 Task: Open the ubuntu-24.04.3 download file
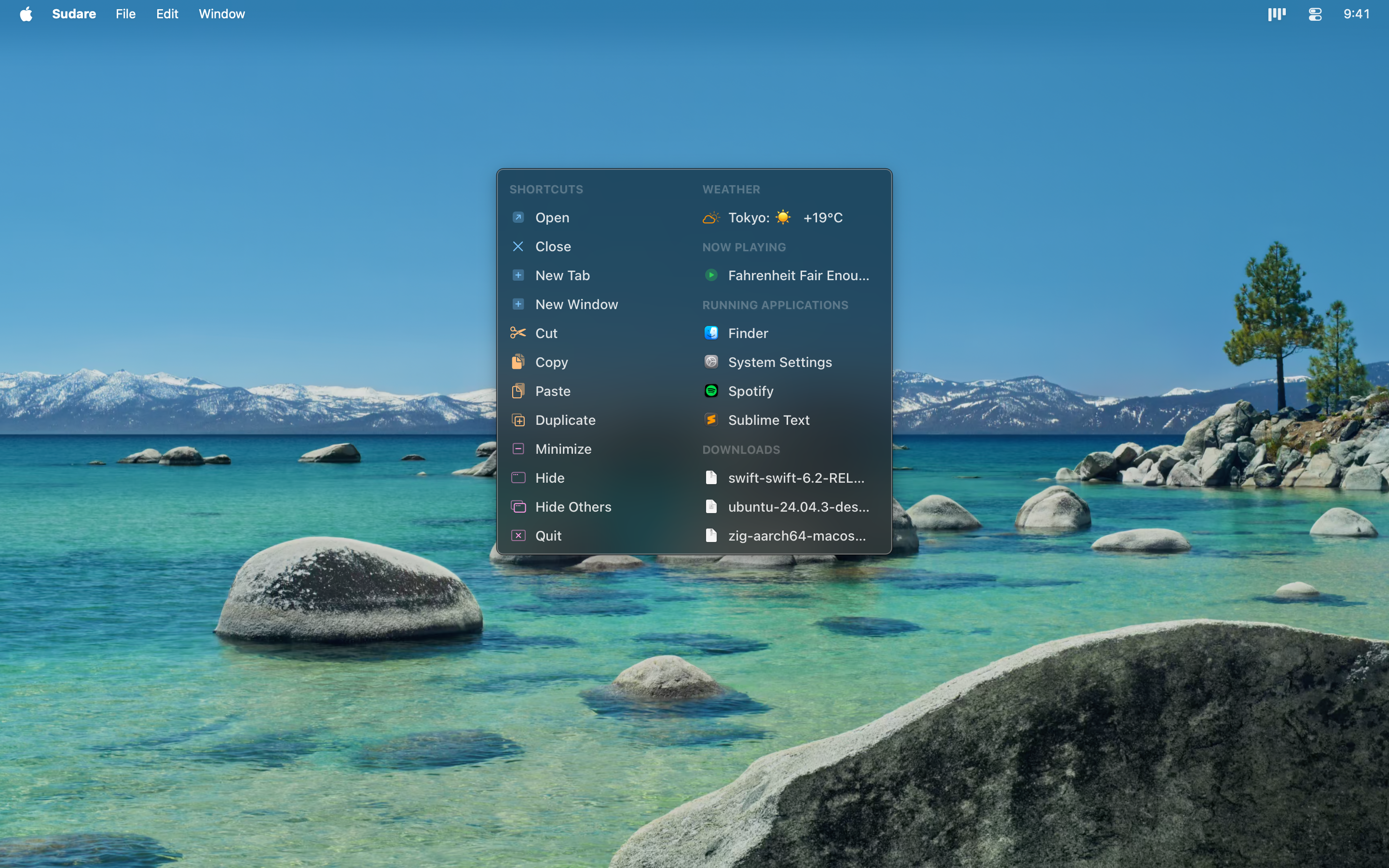(x=798, y=506)
